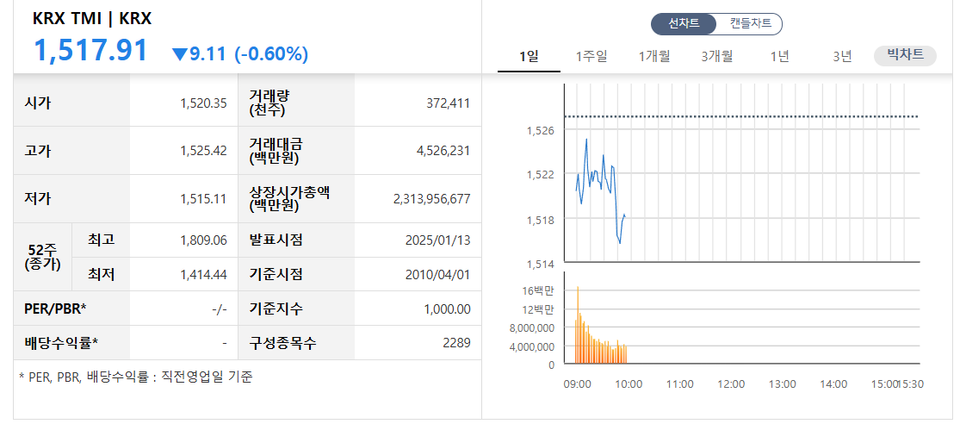Image resolution: width=960 pixels, height=424 pixels.
Task: Click the 거래량 (천주) label
Action: 270,103
